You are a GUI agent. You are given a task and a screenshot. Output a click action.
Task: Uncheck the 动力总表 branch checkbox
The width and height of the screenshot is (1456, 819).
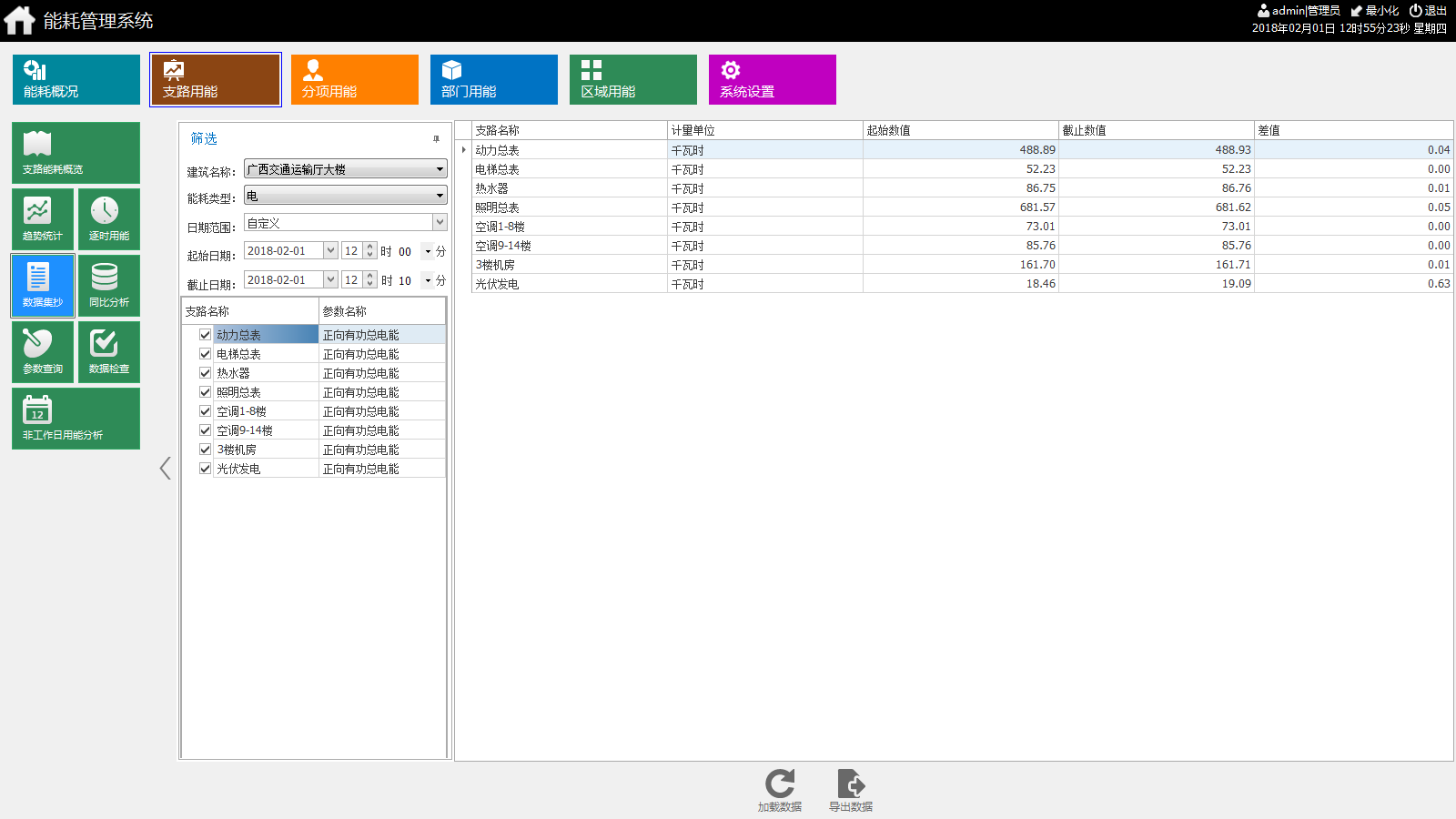click(x=205, y=335)
